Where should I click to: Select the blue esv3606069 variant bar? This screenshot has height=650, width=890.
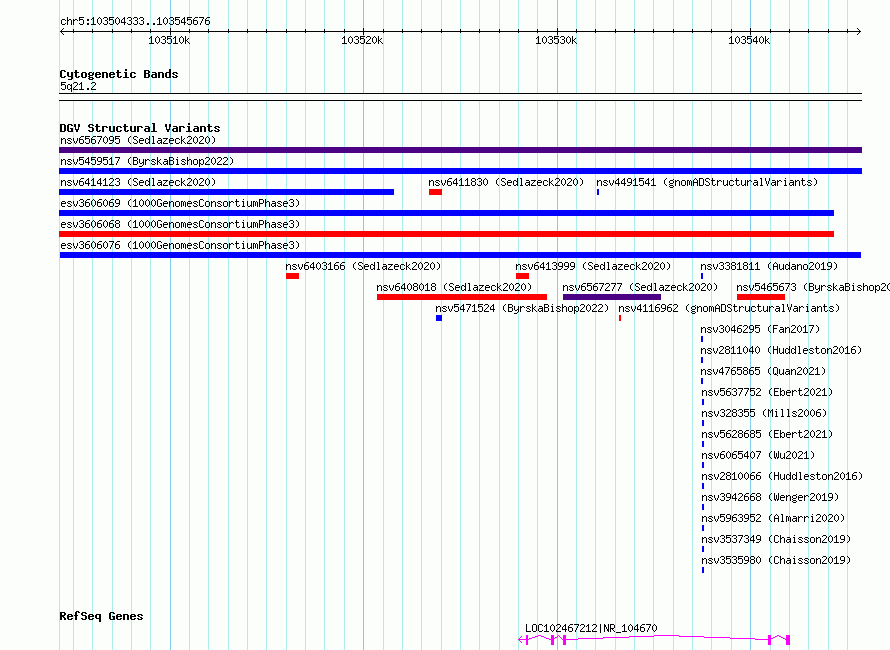coord(447,213)
